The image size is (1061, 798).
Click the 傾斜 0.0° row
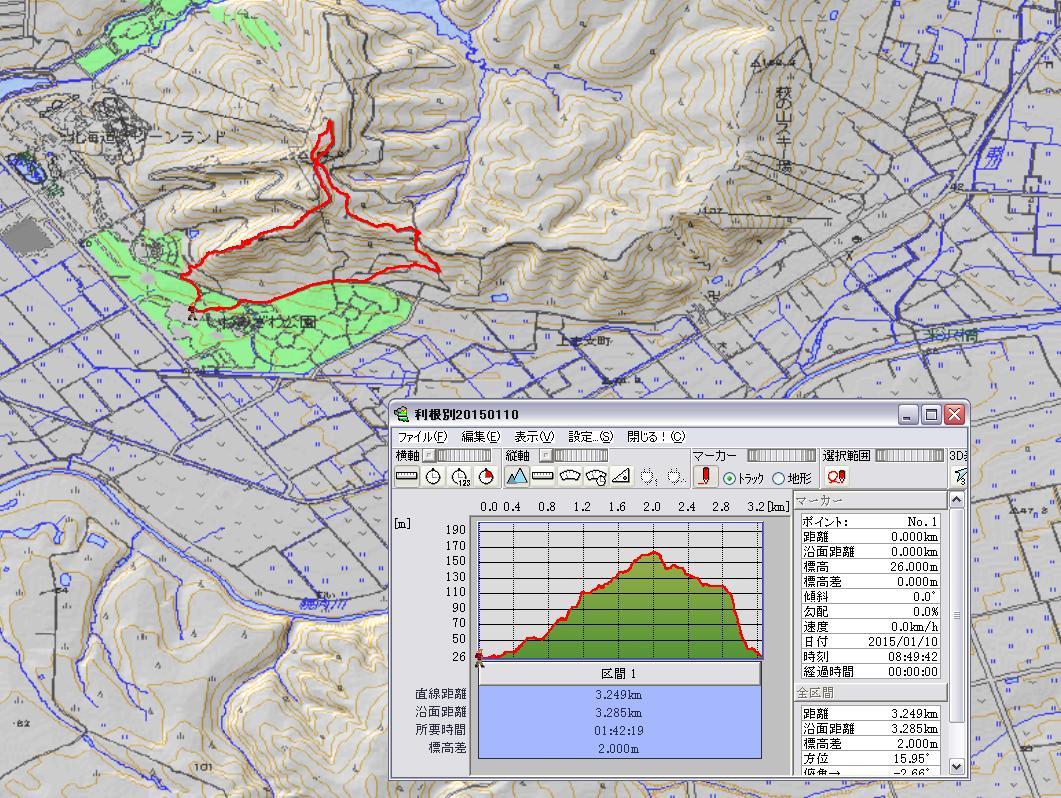pyautogui.click(x=870, y=597)
